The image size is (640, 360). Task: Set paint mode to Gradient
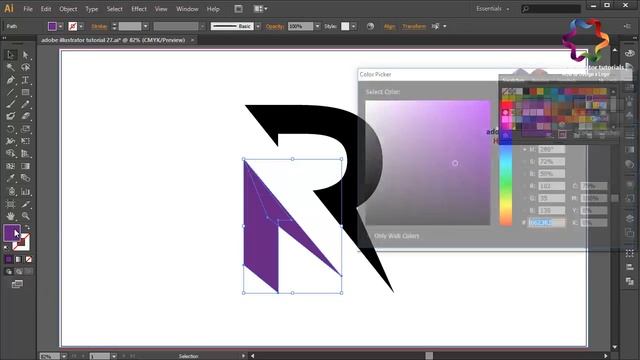(x=18, y=259)
